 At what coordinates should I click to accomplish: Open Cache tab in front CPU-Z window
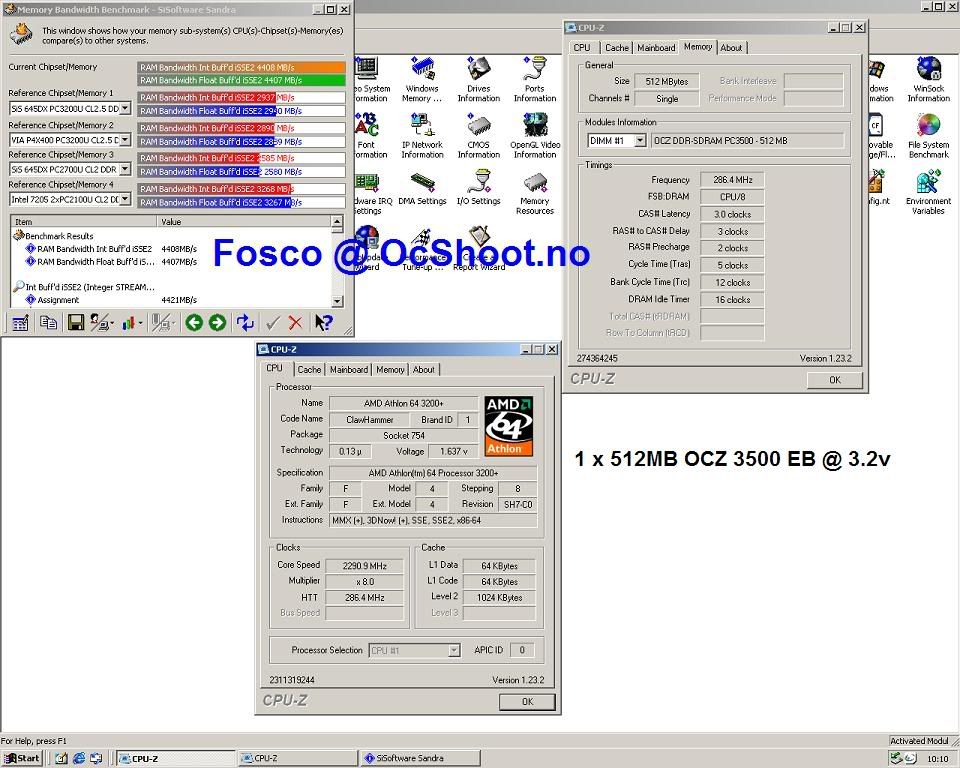click(309, 370)
